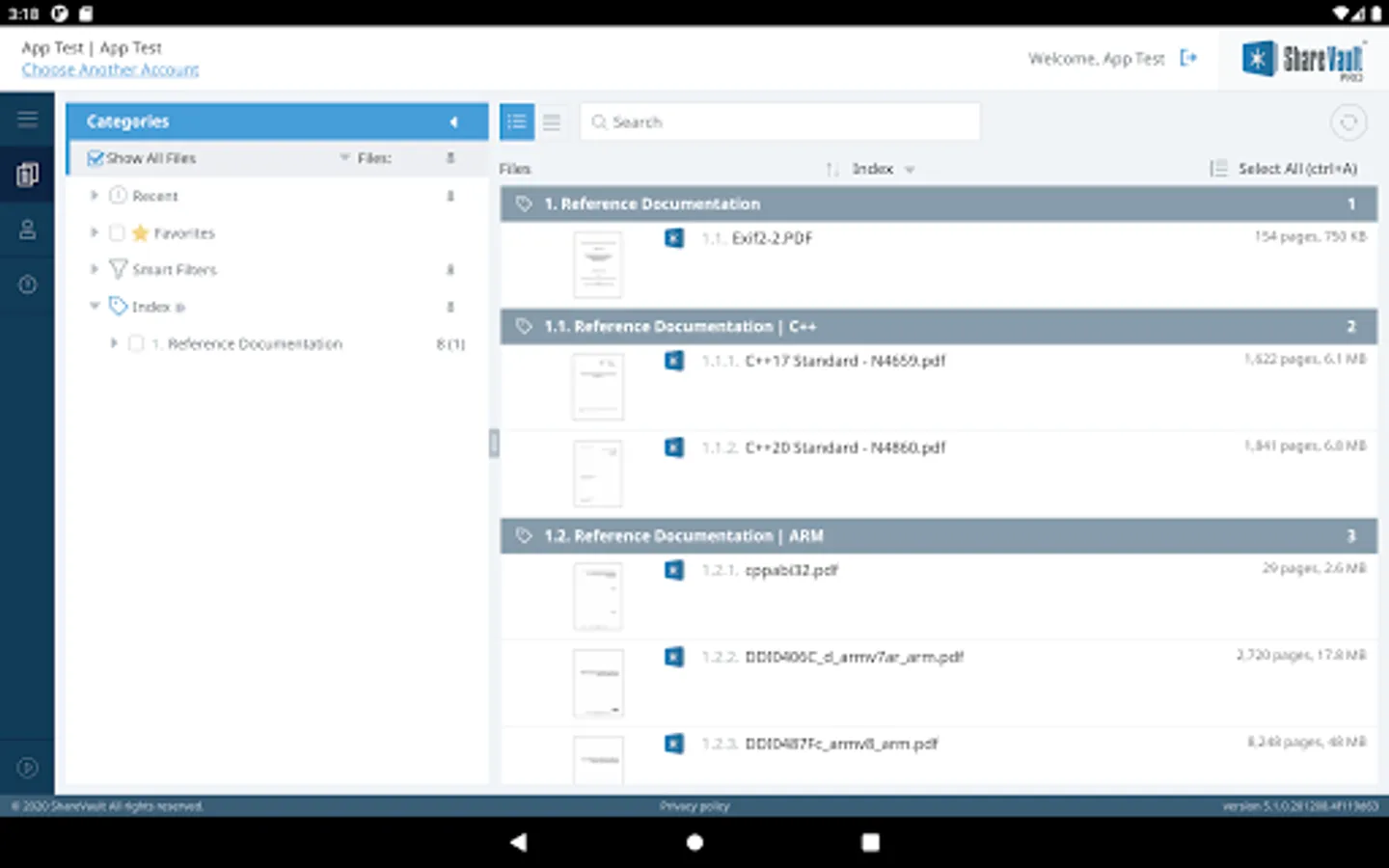
Task: Click the Exif2-2.PDF thumbnail
Action: (598, 265)
